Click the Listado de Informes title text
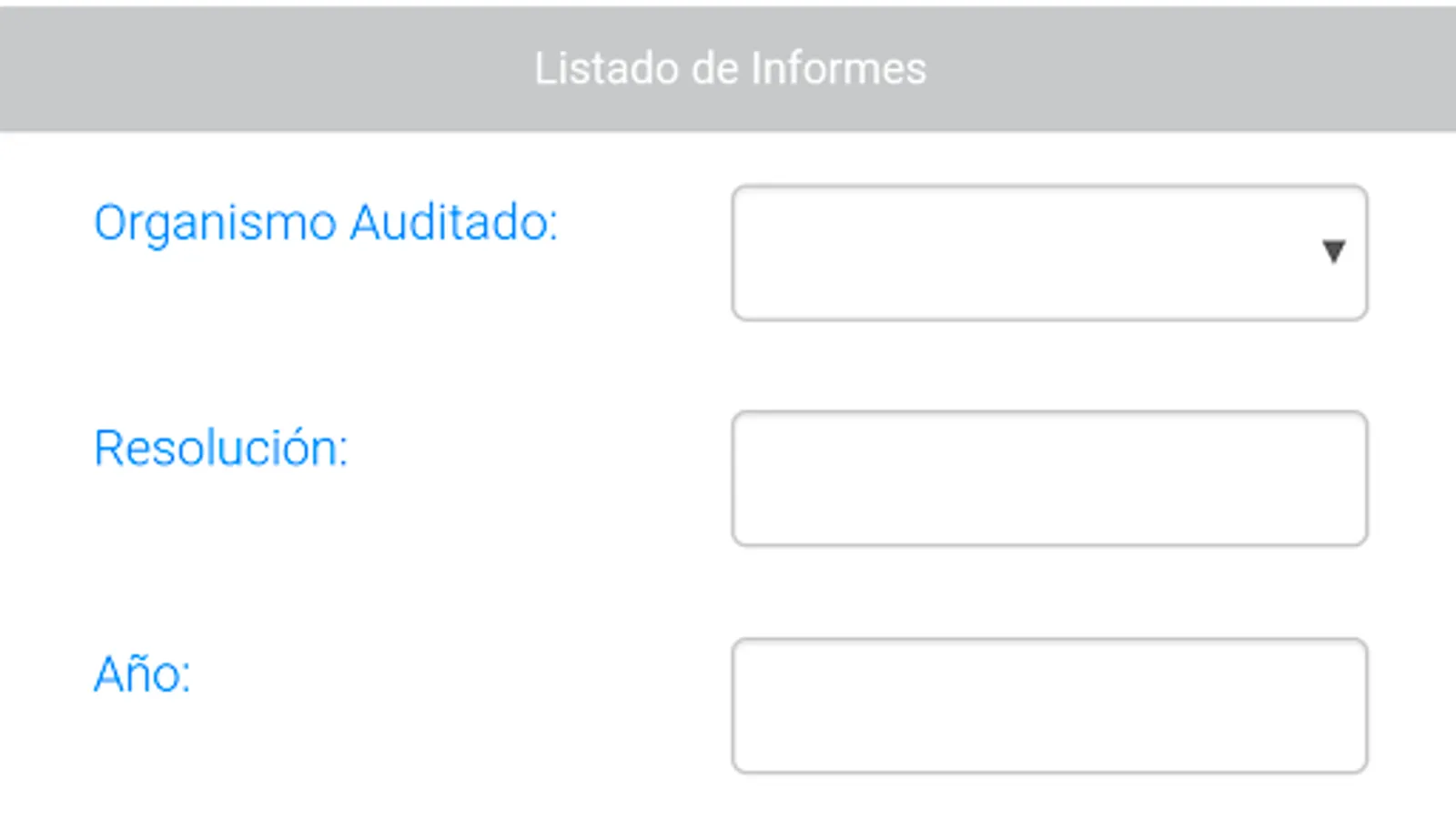The width and height of the screenshot is (1456, 819). (730, 69)
